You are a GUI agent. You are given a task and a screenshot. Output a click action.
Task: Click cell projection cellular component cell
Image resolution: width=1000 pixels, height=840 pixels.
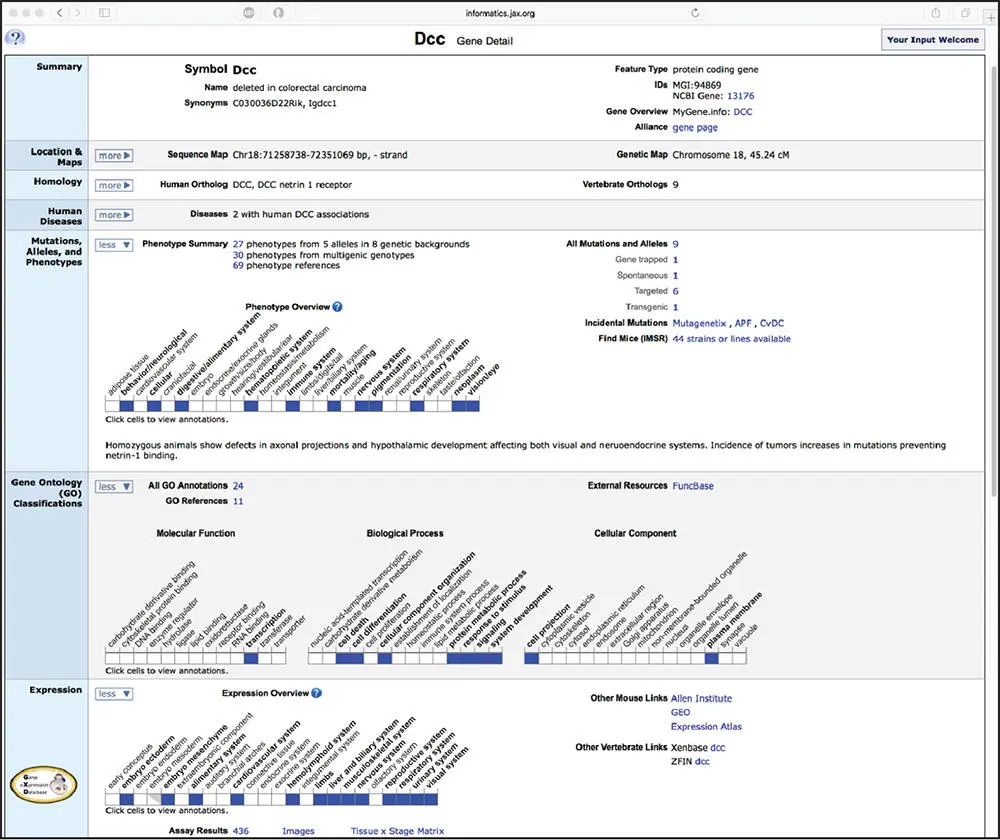pos(531,658)
